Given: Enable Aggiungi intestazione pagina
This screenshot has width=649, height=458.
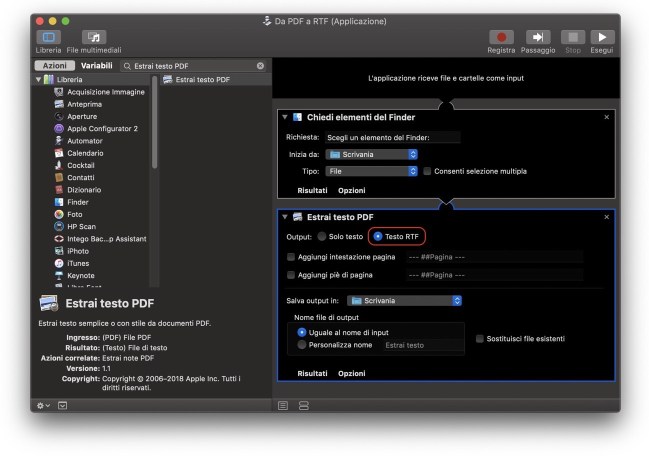Looking at the screenshot, I should coord(291,257).
